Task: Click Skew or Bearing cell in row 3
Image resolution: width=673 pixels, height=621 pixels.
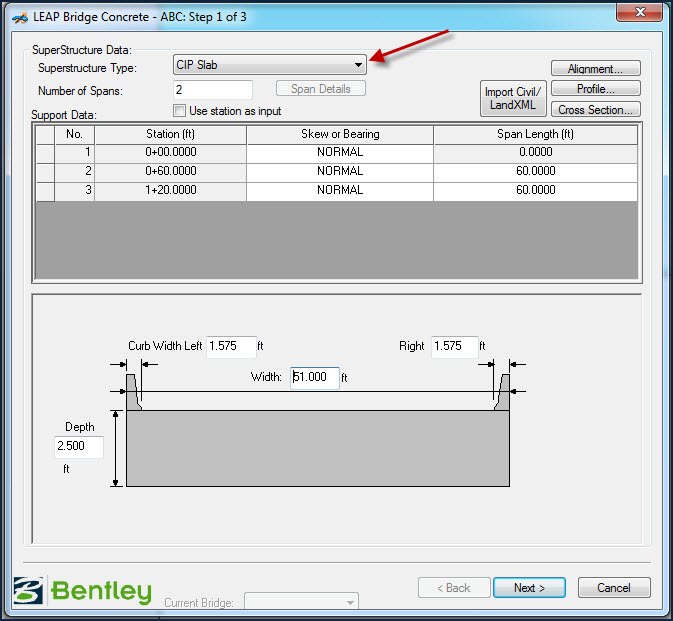Action: point(340,190)
